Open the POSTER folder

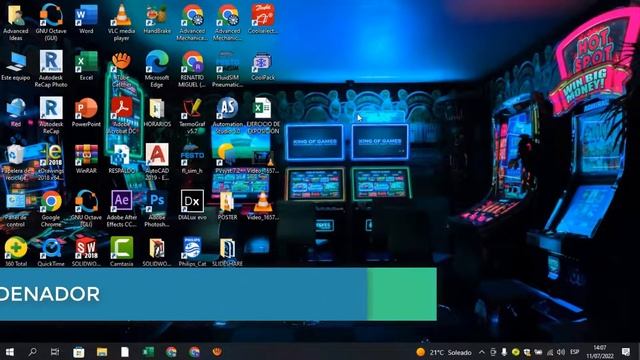coord(227,206)
